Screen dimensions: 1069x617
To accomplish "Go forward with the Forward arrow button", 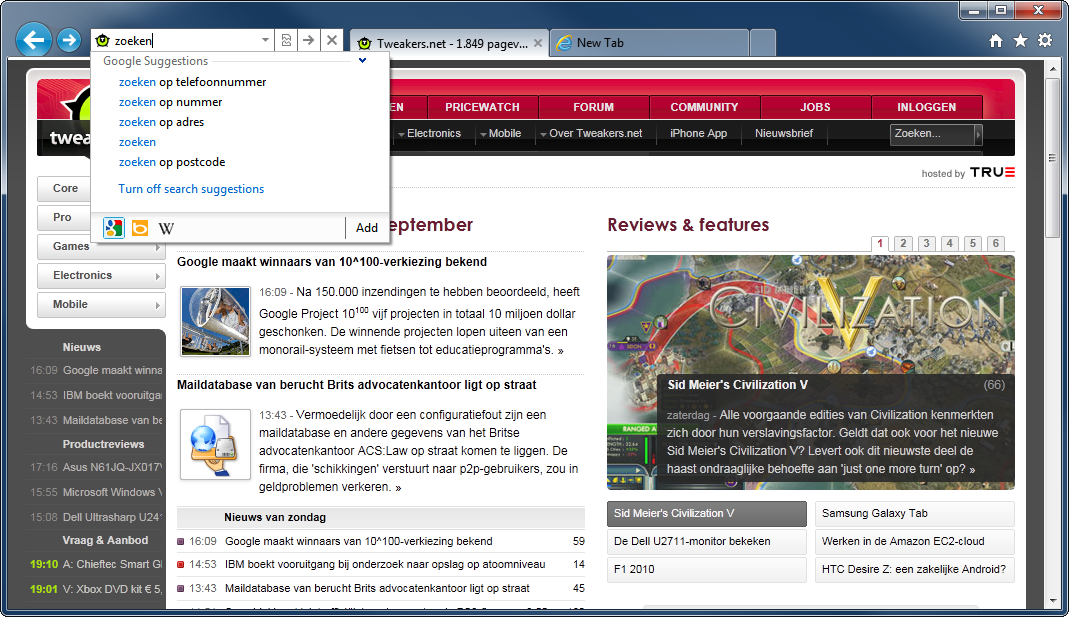I will (x=69, y=40).
